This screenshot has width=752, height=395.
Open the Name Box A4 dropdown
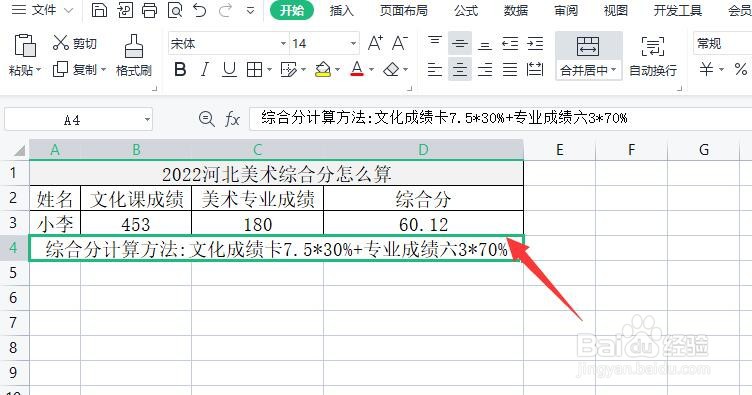click(x=147, y=119)
